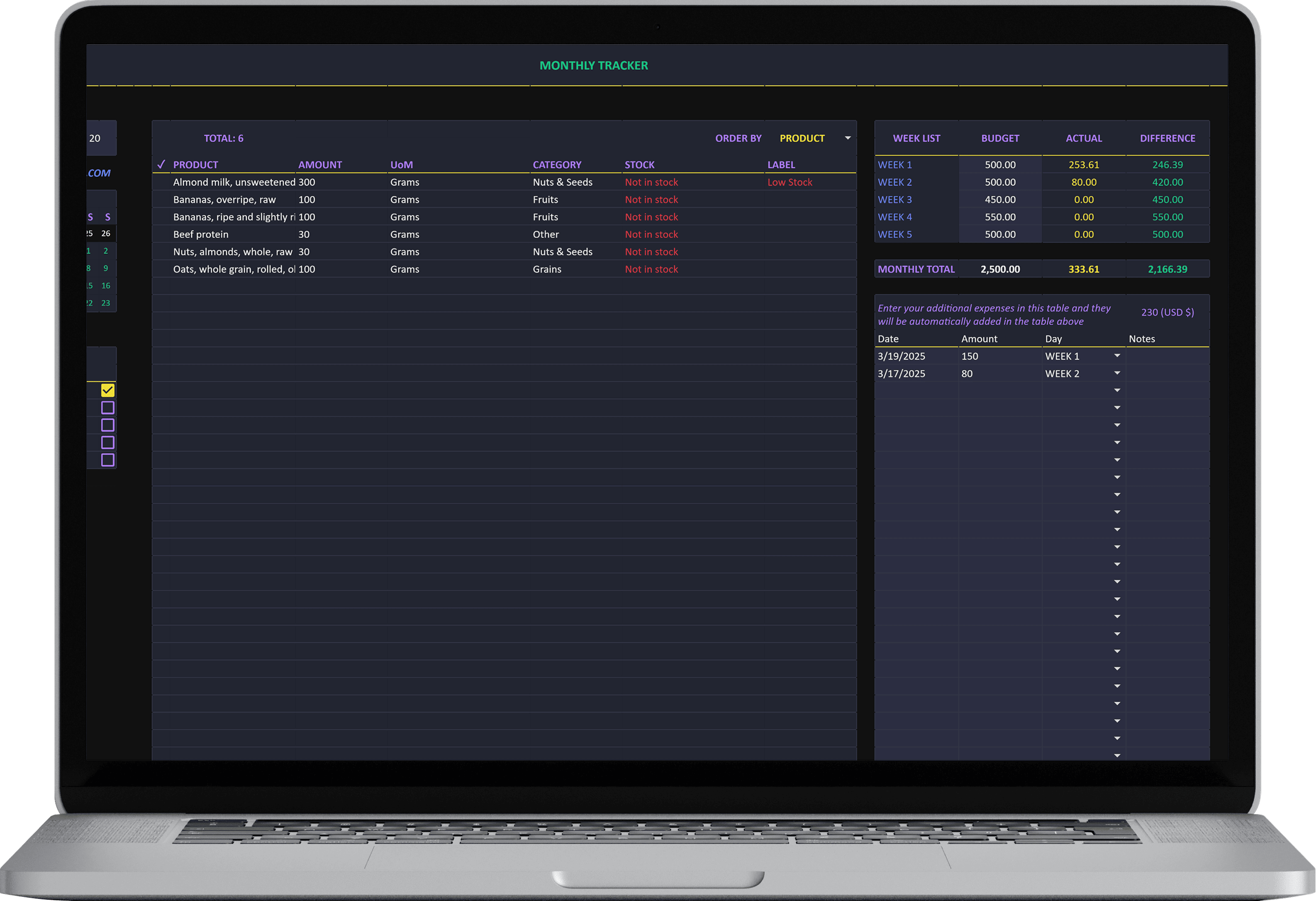Screen dimensions: 1316x901
Task: Select the WEEK 3 budget cell 450.00
Action: click(x=1000, y=200)
